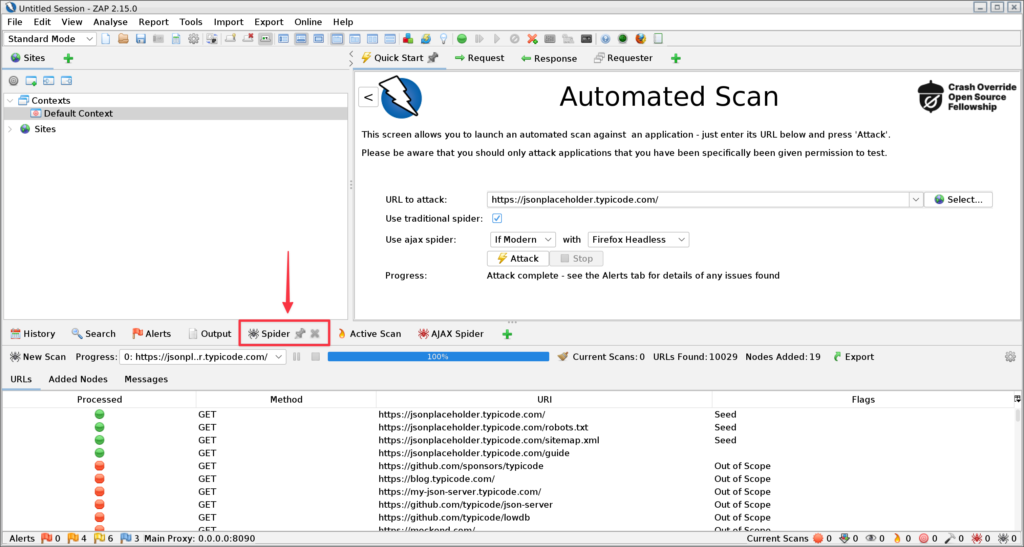Open Options via the toolbar gear icon
Screen dimensions: 1024x547
[x=193, y=39]
